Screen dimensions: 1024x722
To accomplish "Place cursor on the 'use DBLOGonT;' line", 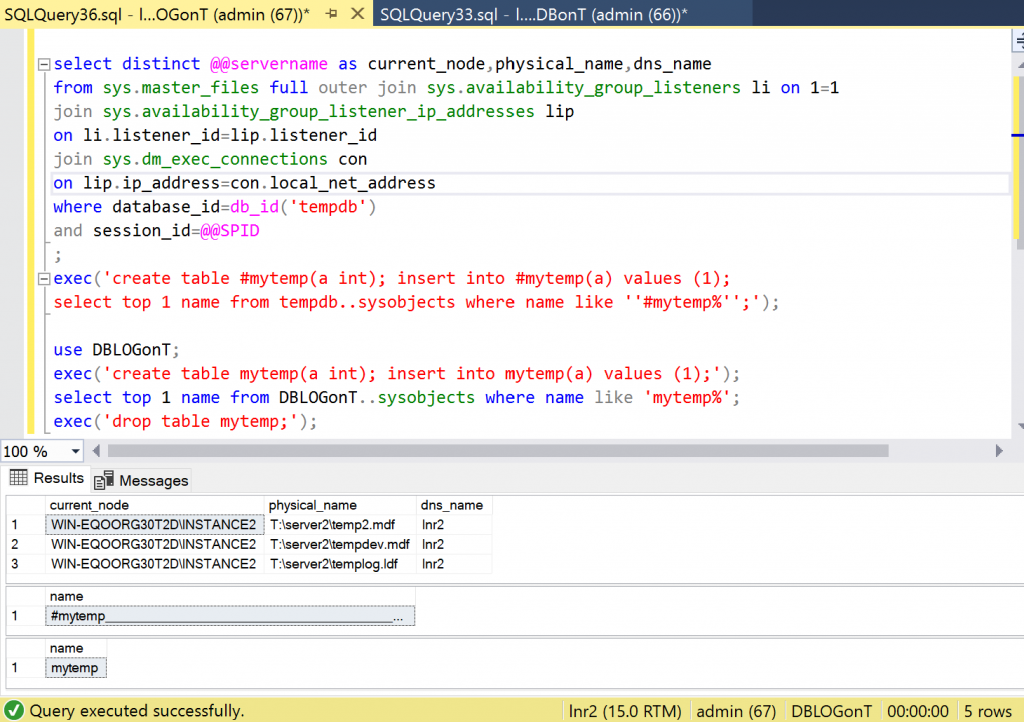I will 117,350.
